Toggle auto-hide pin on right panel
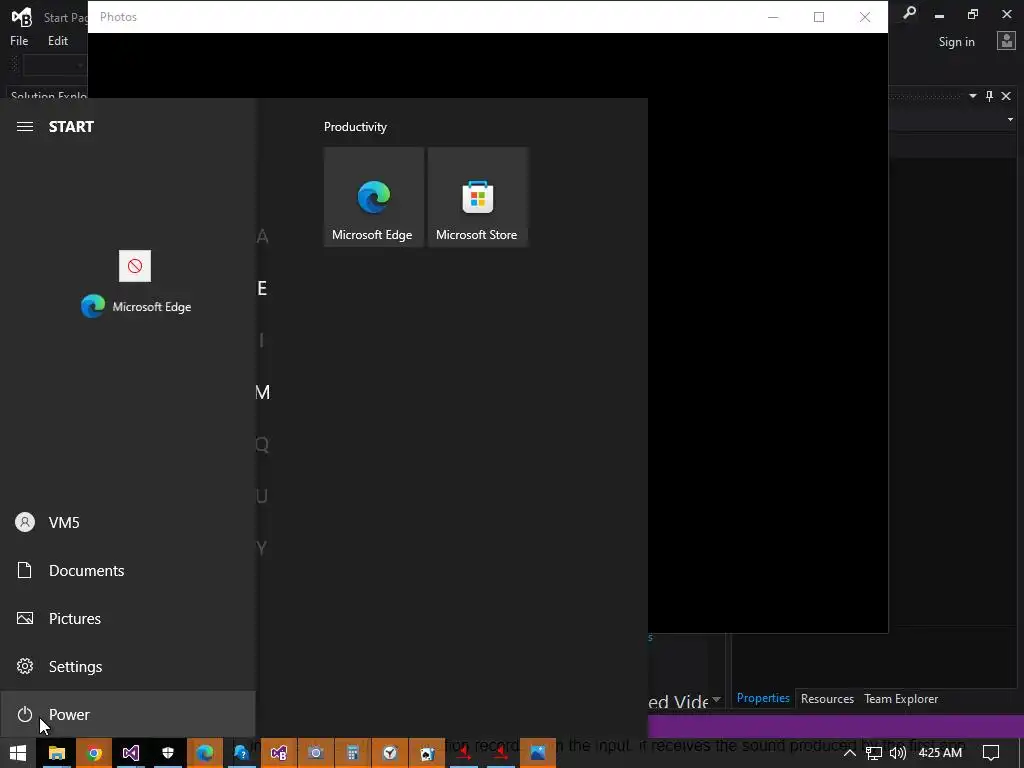Image resolution: width=1024 pixels, height=768 pixels. (x=989, y=96)
